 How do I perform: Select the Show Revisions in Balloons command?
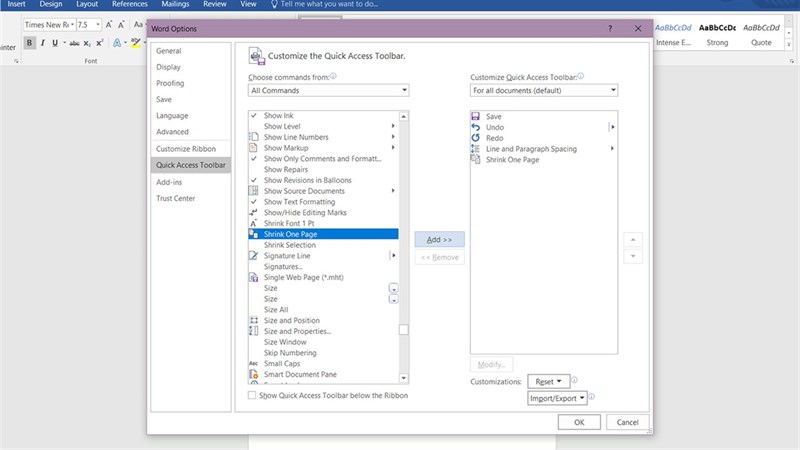[x=323, y=180]
